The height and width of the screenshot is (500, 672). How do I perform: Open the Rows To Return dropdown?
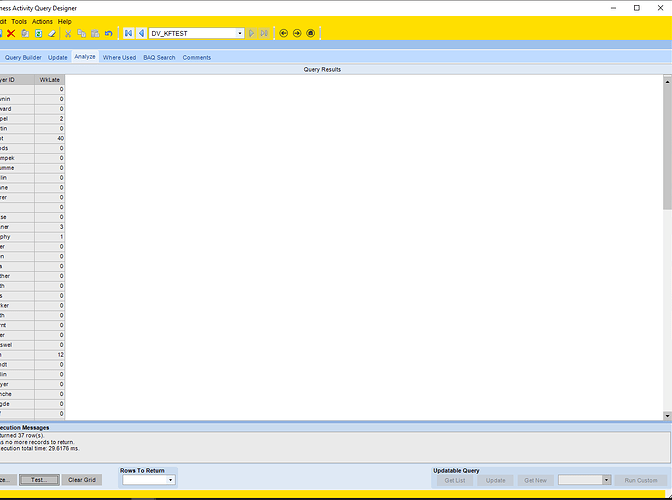[x=170, y=480]
